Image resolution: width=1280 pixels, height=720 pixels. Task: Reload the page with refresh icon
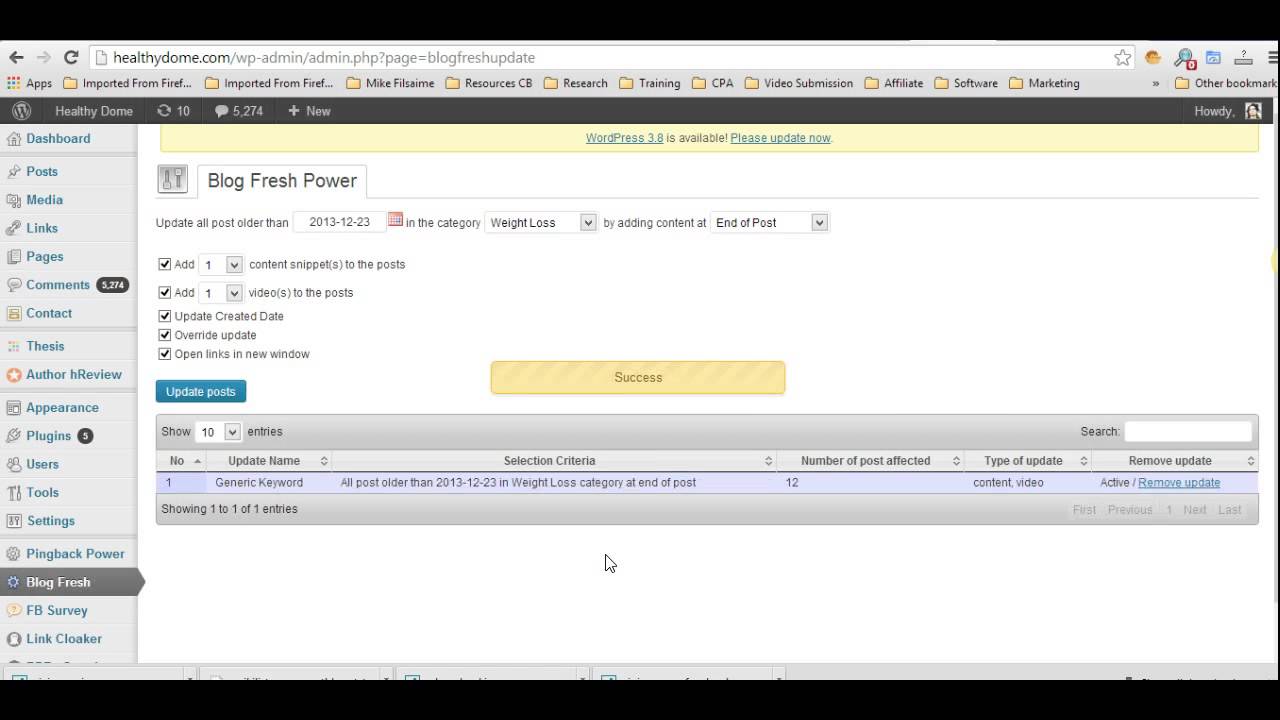click(x=71, y=58)
